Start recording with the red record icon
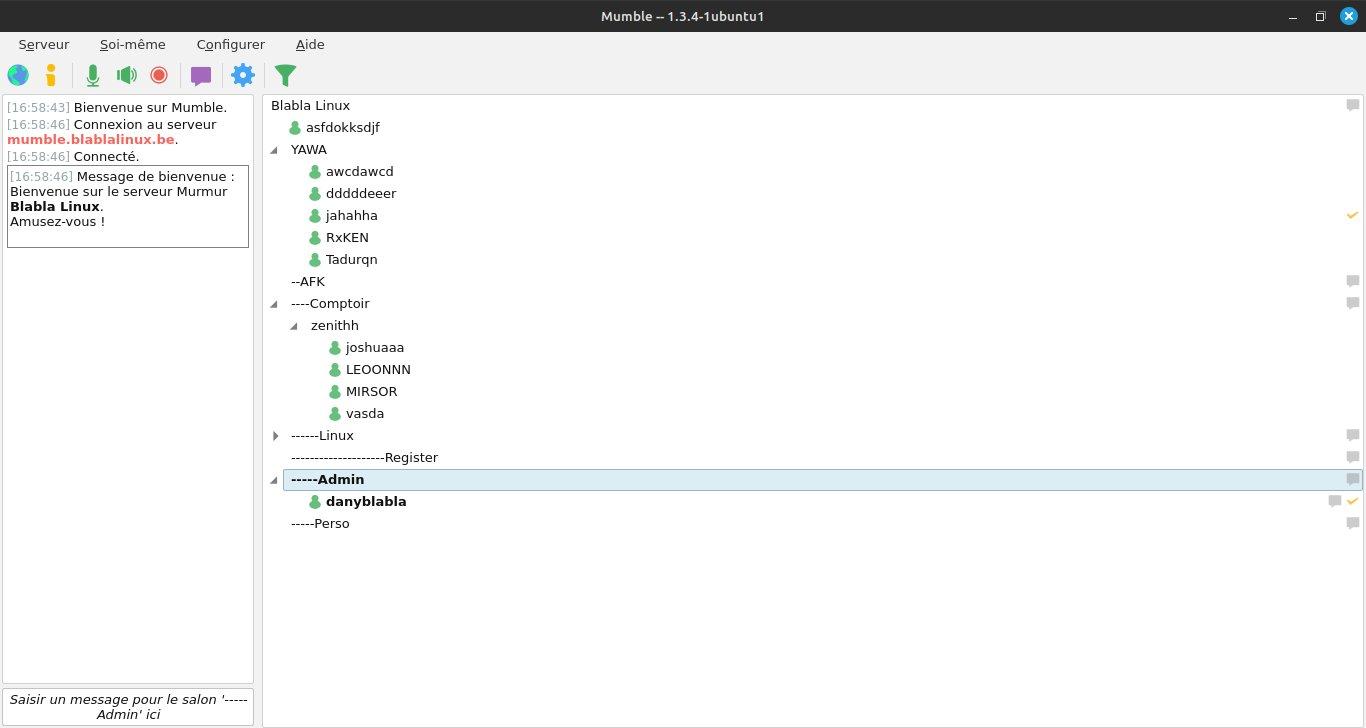The width and height of the screenshot is (1366, 728). (159, 75)
